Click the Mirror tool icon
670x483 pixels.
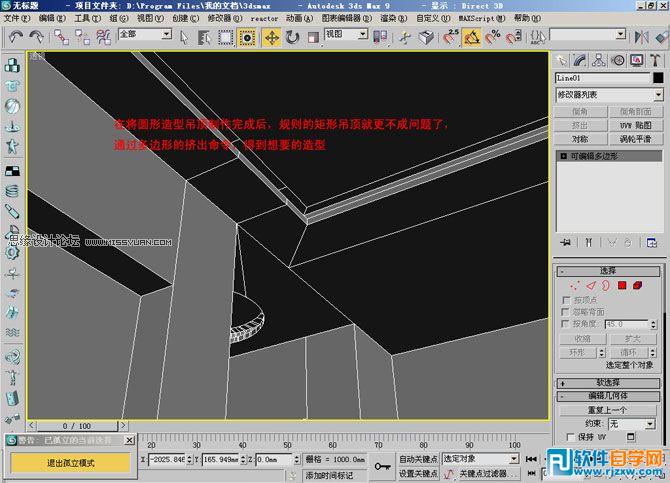click(x=641, y=37)
